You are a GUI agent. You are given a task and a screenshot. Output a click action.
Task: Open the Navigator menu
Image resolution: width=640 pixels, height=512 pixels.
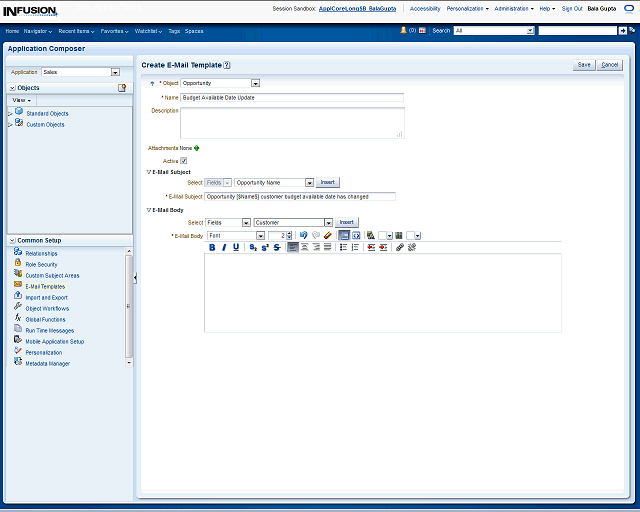(39, 31)
